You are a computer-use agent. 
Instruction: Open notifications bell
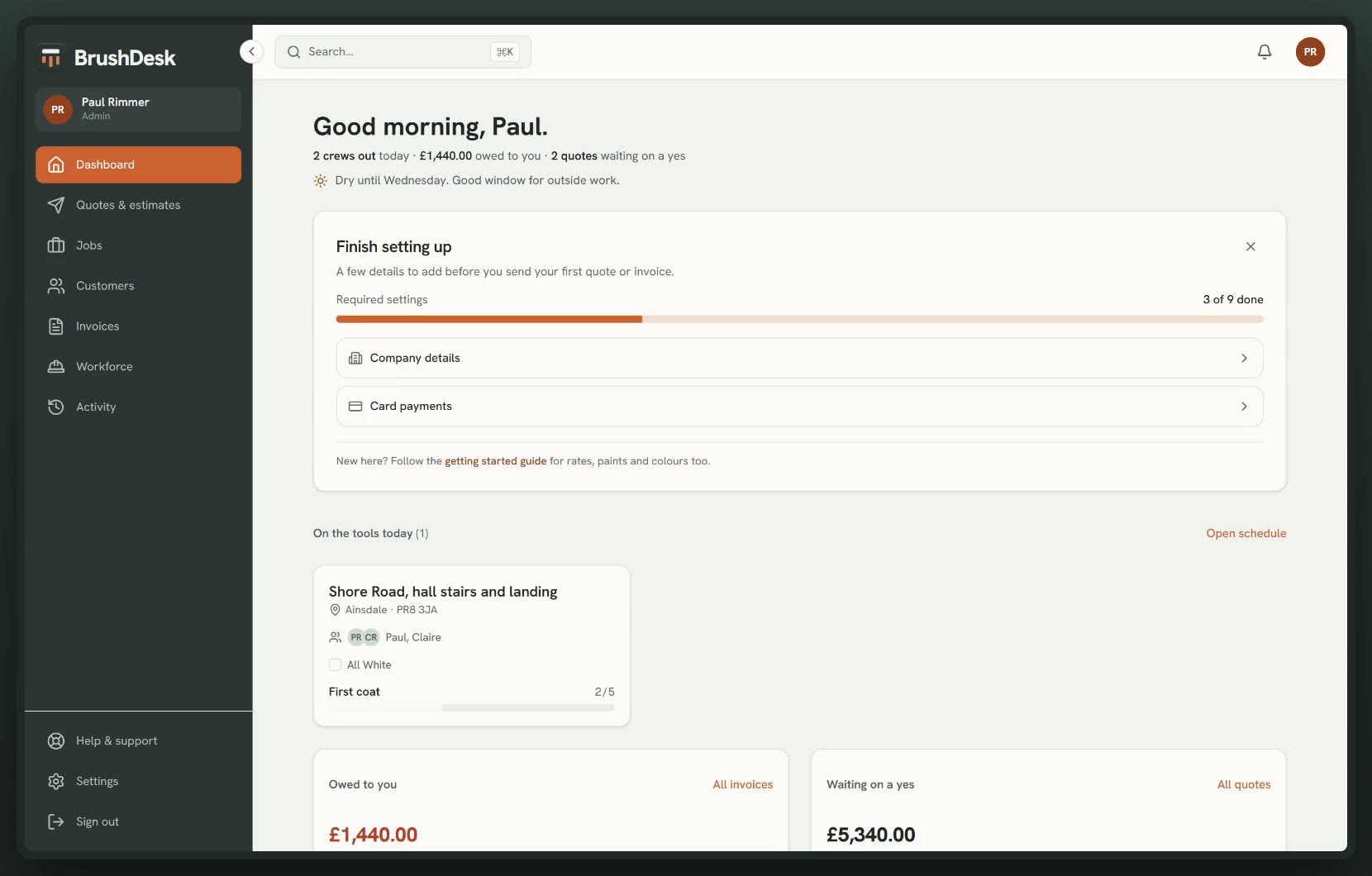pos(1265,51)
